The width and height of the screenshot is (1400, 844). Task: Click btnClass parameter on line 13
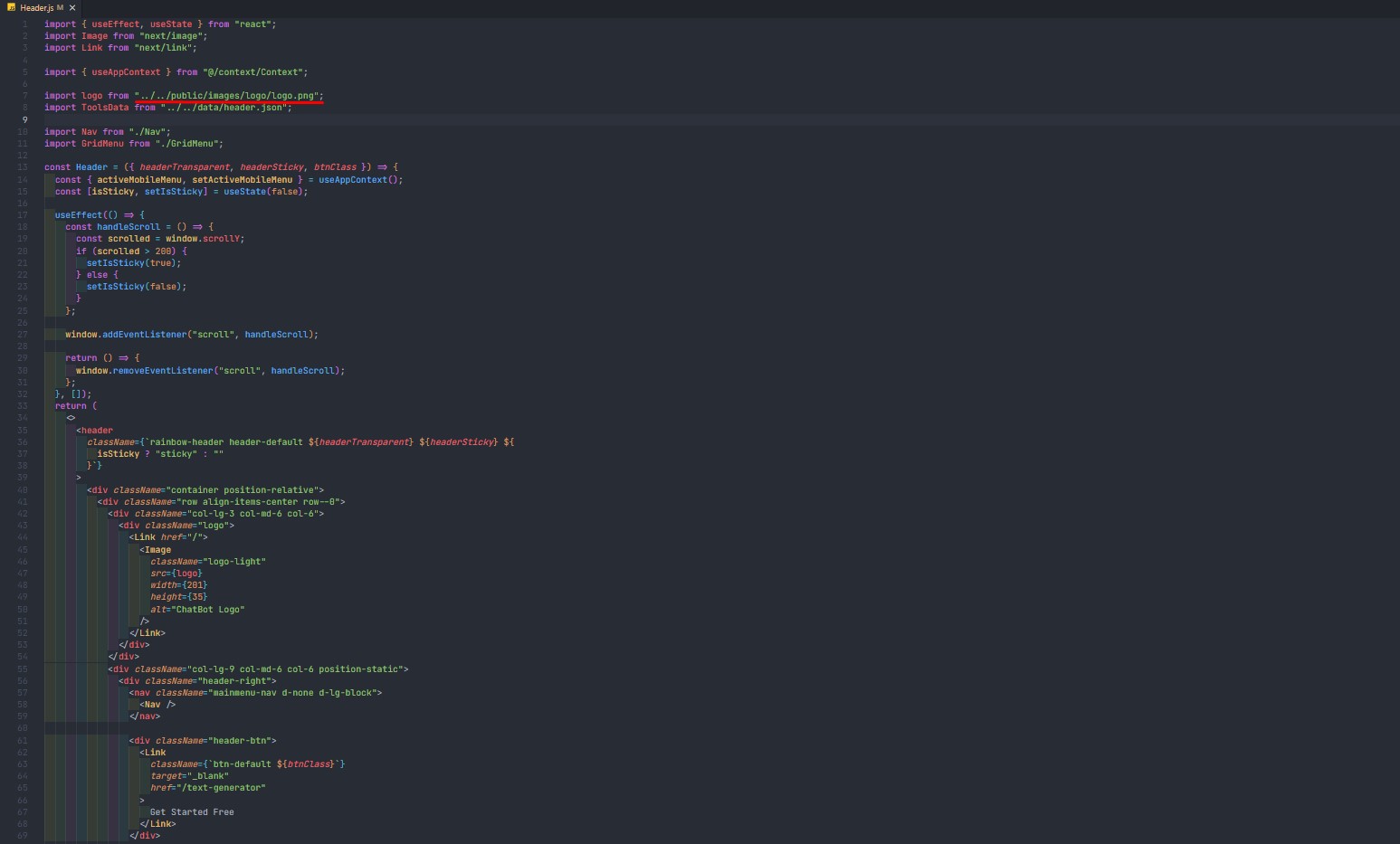[335, 167]
